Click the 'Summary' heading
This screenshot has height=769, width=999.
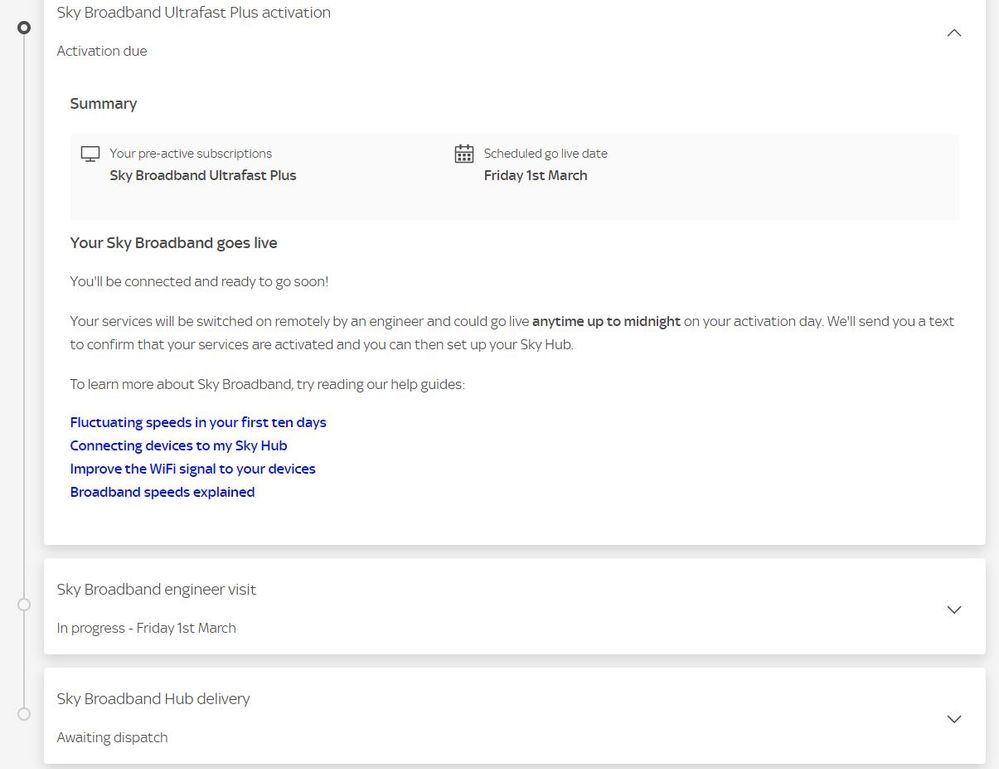(x=103, y=104)
